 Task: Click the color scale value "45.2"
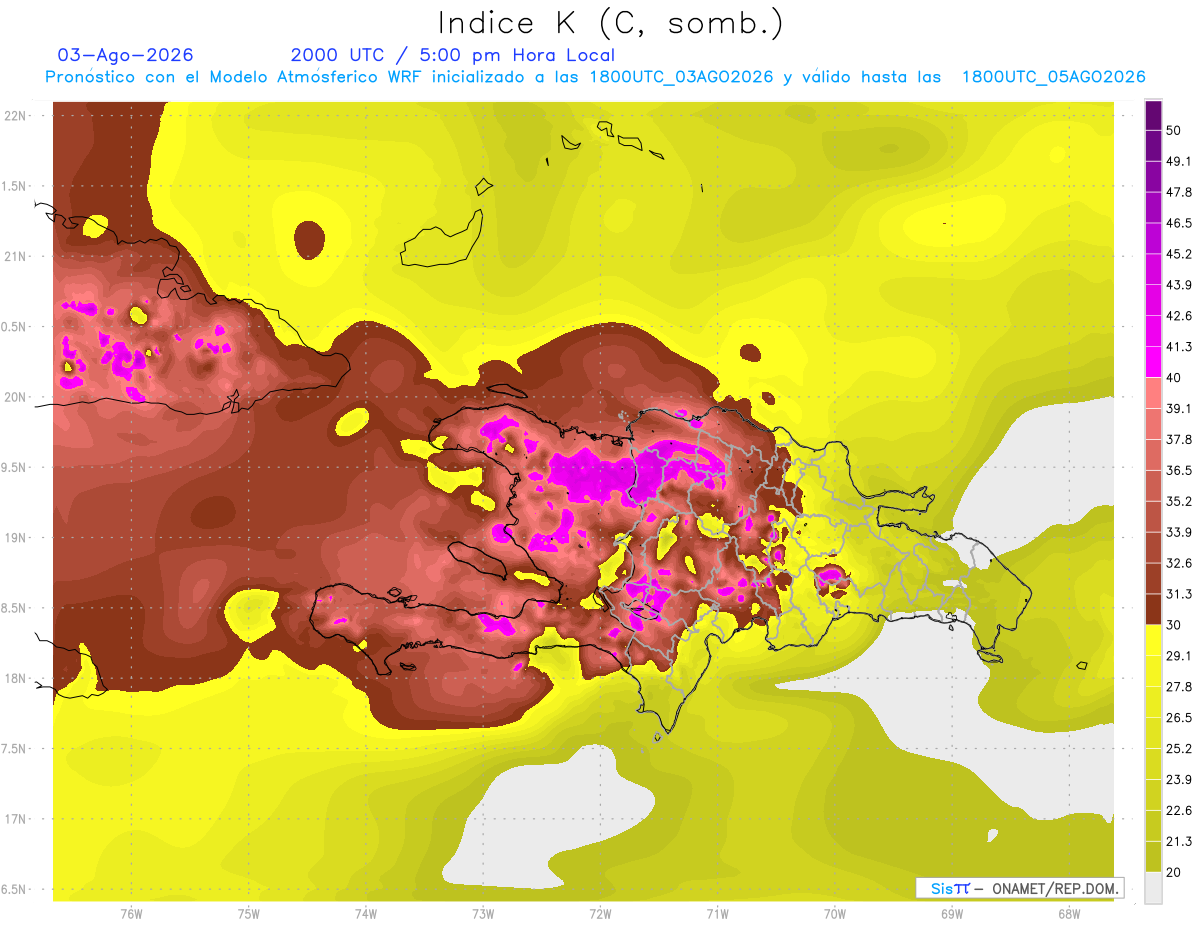(1178, 254)
